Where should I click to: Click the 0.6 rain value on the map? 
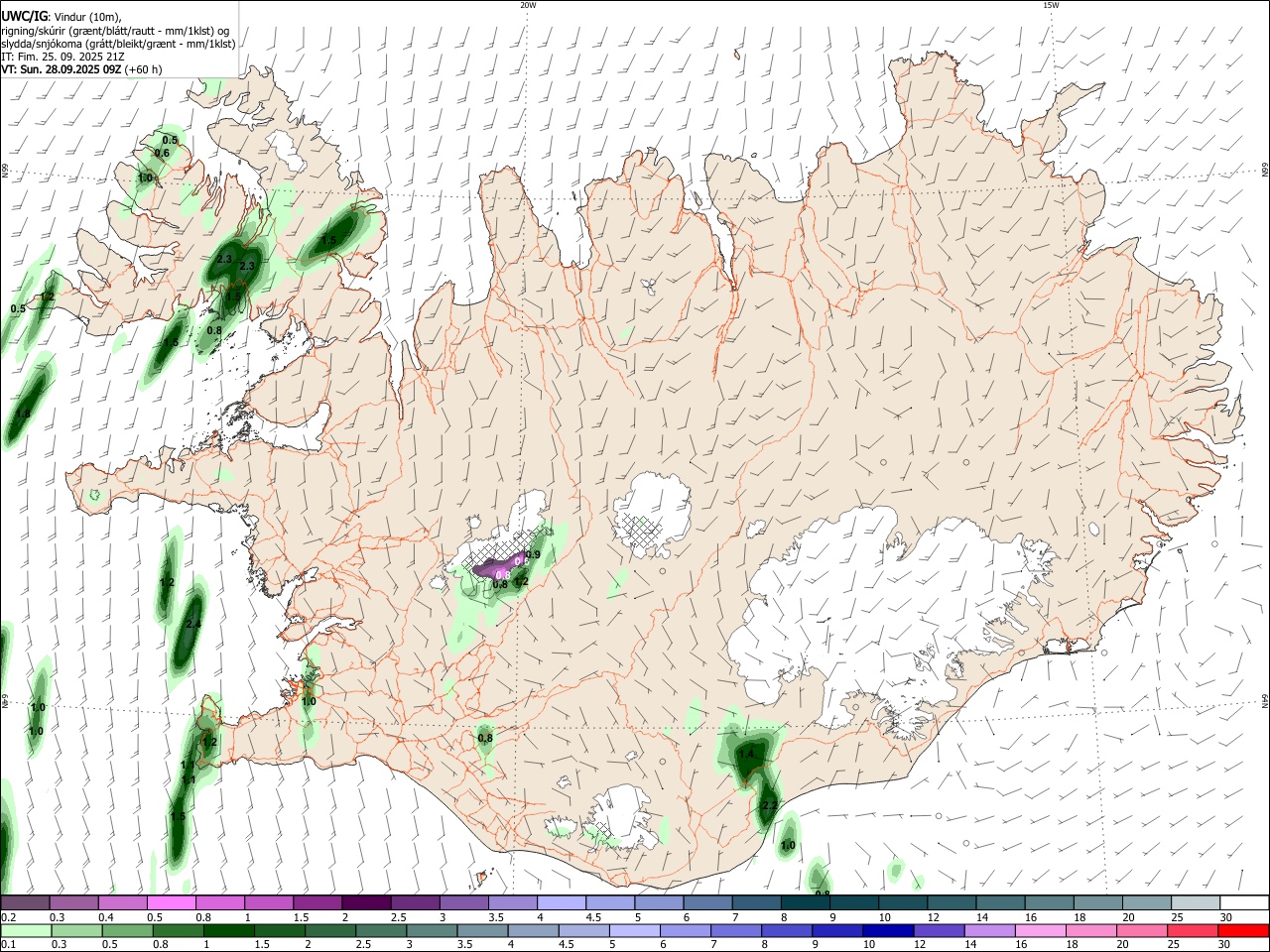click(x=163, y=153)
